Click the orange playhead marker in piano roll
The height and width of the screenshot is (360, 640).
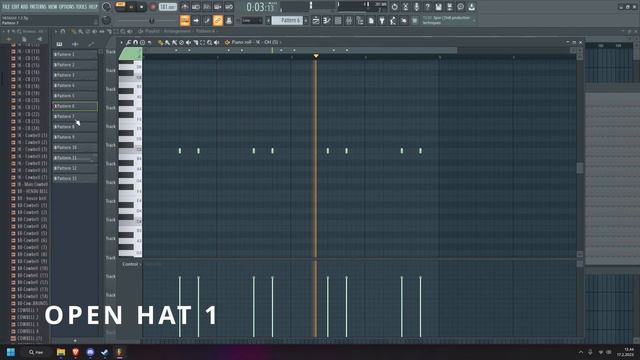(316, 56)
